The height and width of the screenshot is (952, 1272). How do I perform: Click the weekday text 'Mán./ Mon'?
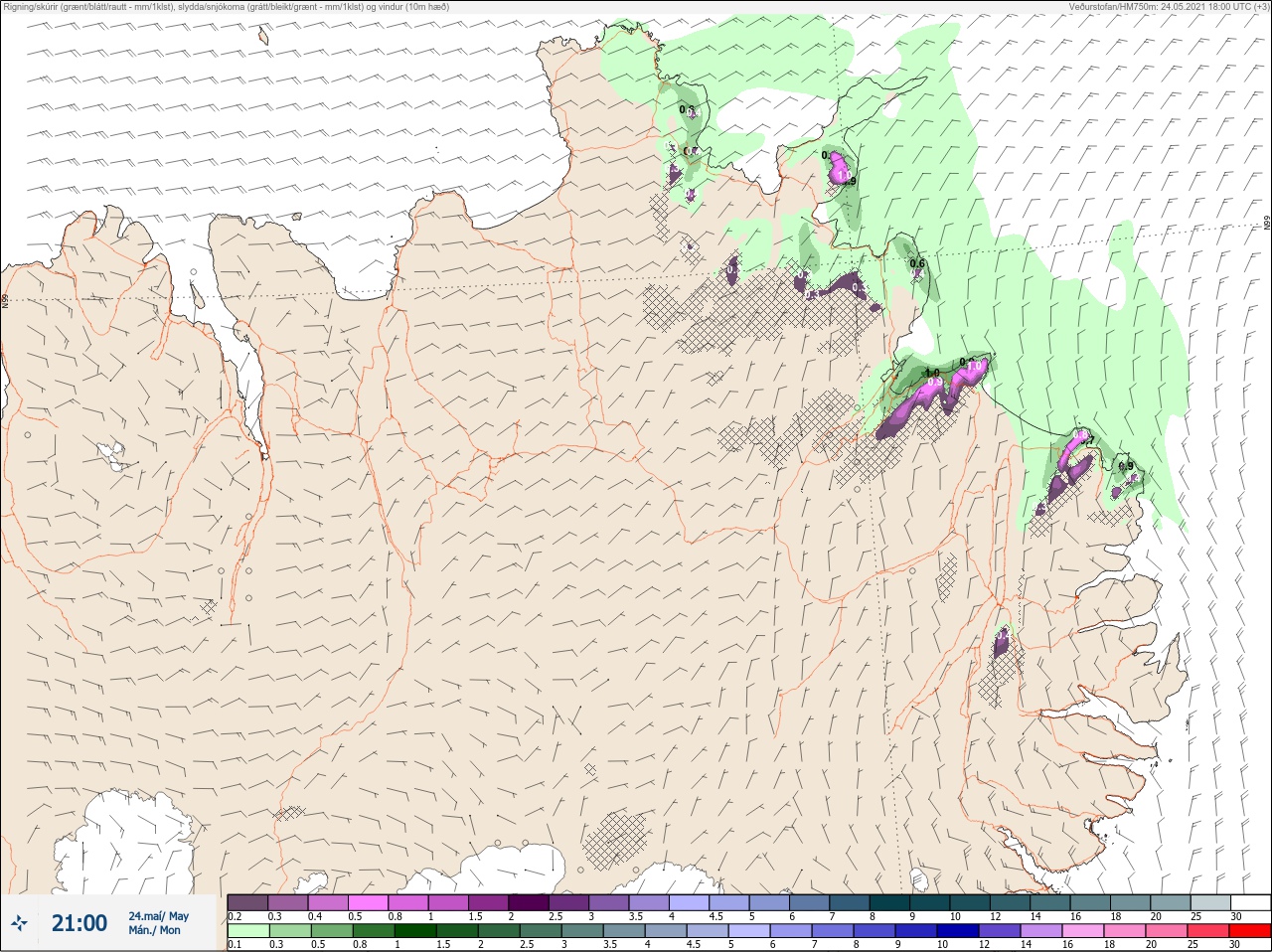coord(154,930)
